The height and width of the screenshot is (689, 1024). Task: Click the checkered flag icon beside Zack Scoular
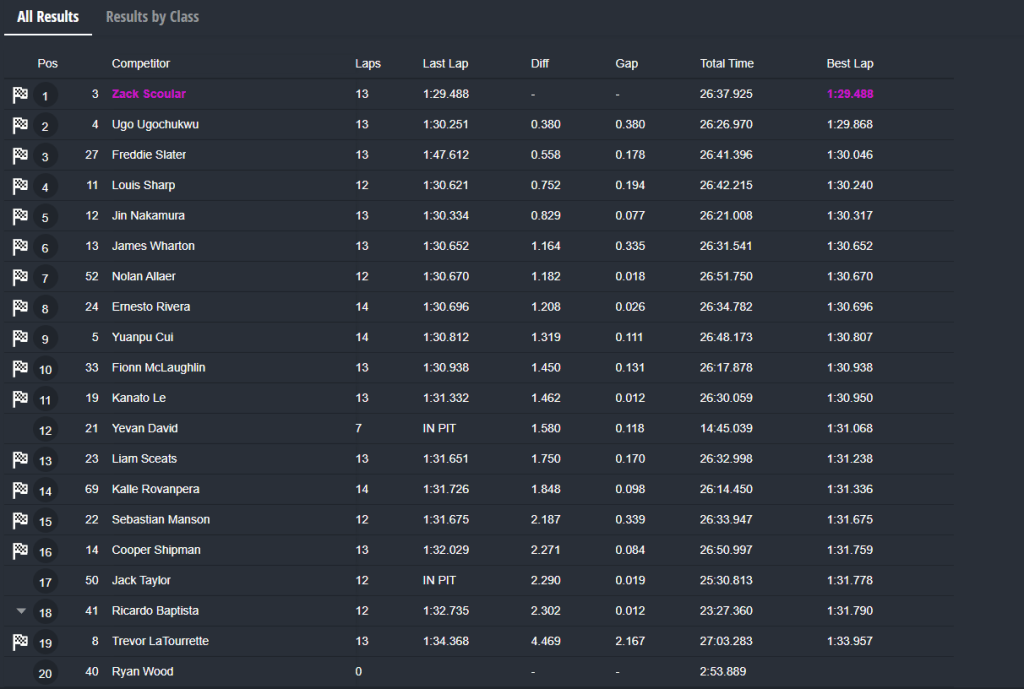(x=20, y=95)
